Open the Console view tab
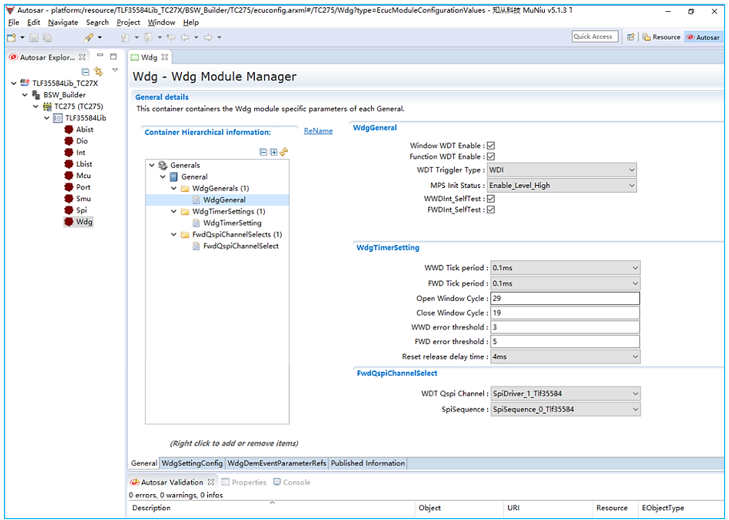This screenshot has width=729, height=520. click(292, 482)
